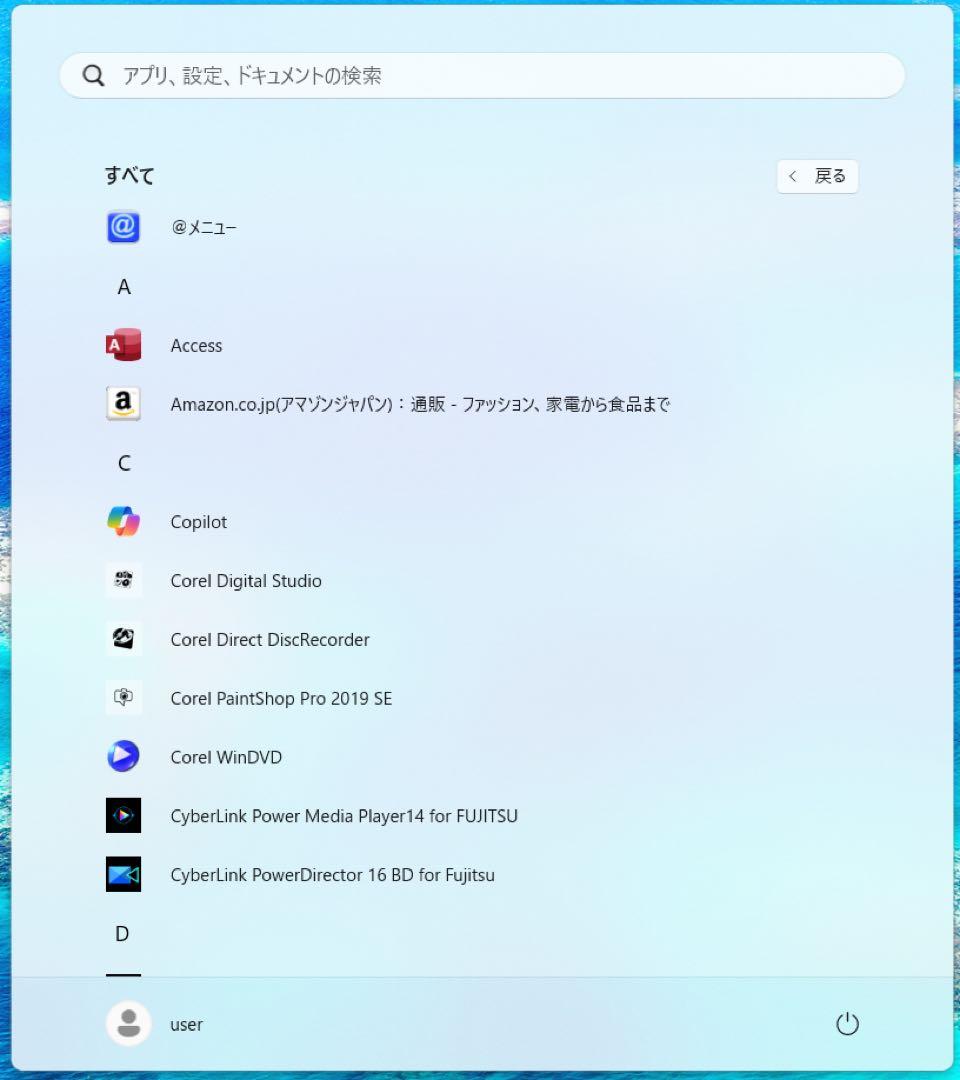The image size is (960, 1080).
Task: Open the power options icon
Action: (x=847, y=1024)
